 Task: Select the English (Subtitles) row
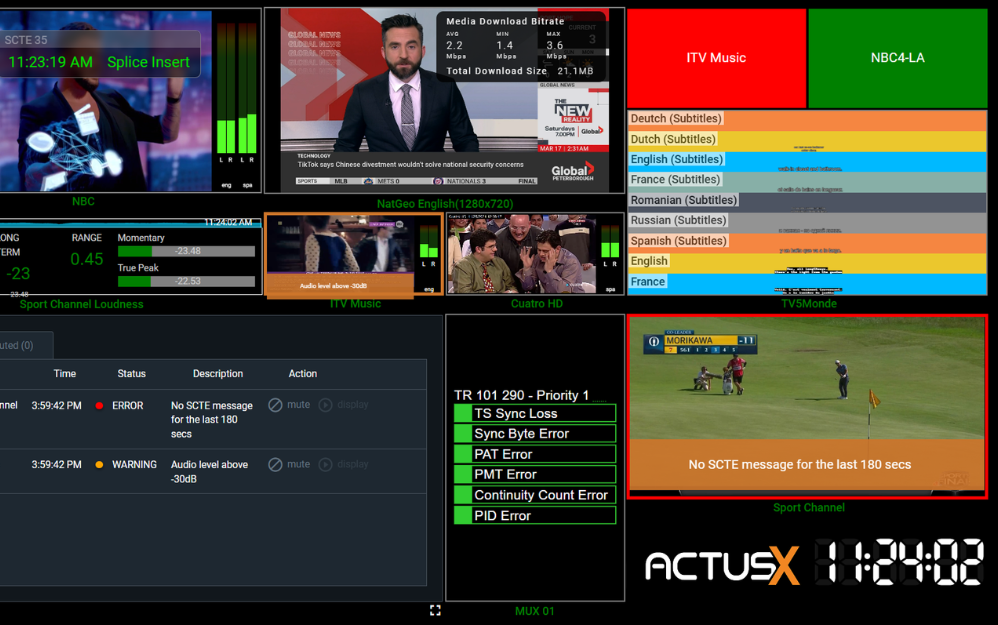tap(807, 160)
